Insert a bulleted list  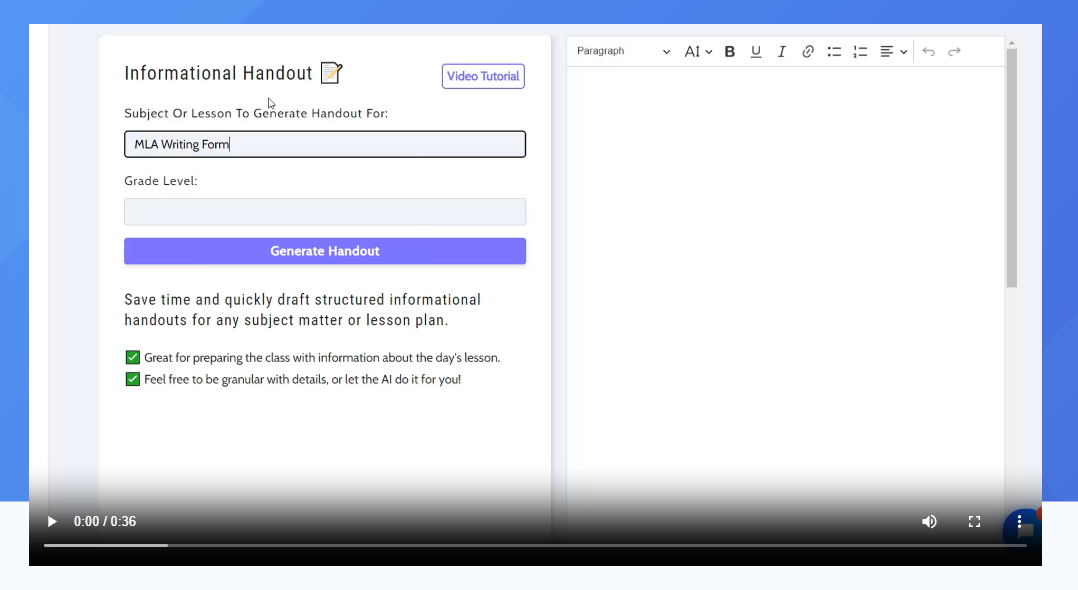pos(834,52)
